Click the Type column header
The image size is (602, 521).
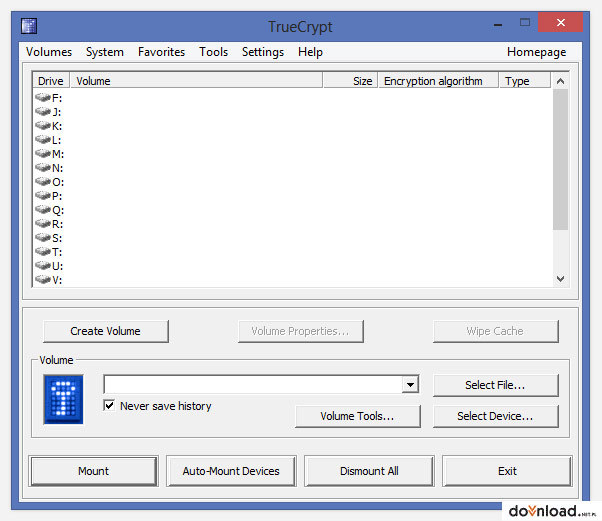[x=525, y=81]
